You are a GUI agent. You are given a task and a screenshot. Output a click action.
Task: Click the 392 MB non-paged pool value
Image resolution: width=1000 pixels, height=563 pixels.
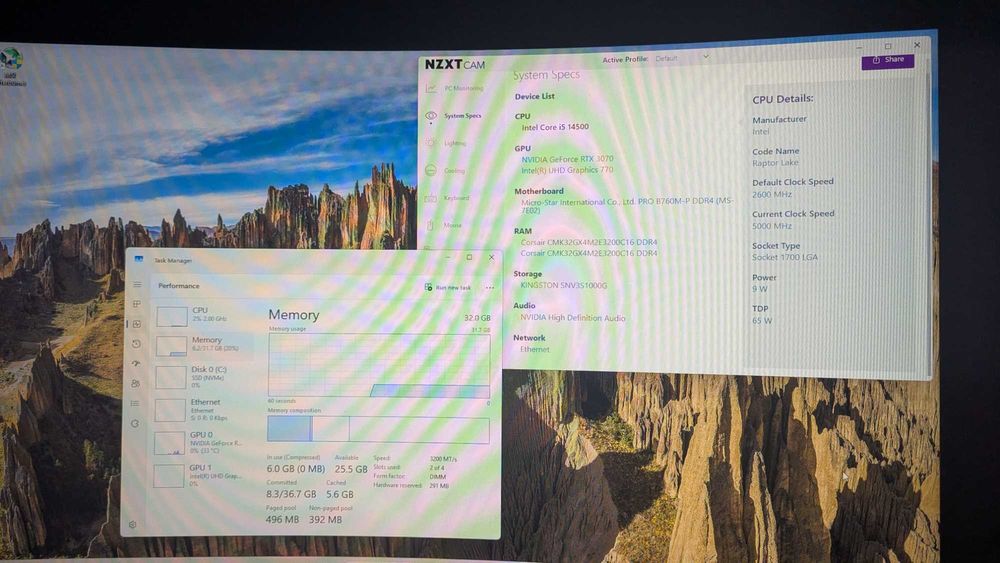click(325, 520)
